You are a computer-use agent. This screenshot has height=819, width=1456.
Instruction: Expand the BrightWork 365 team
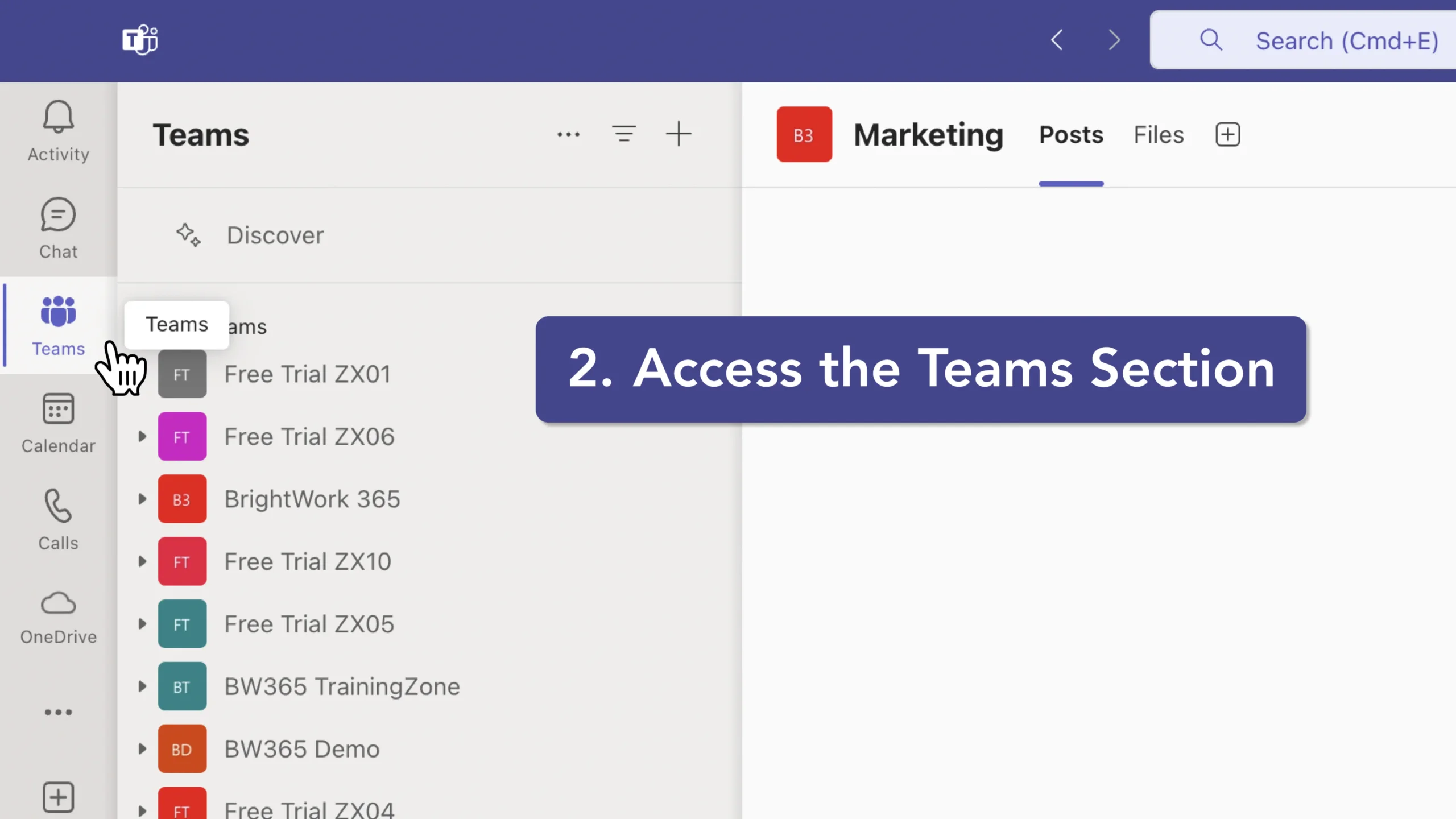click(x=142, y=499)
